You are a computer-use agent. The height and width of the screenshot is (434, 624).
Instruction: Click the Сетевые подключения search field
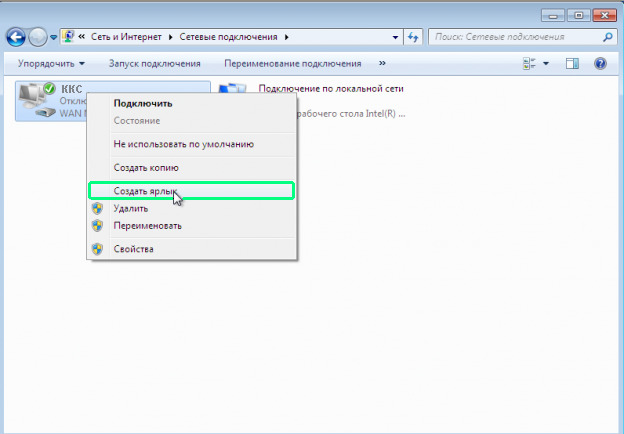(512, 37)
